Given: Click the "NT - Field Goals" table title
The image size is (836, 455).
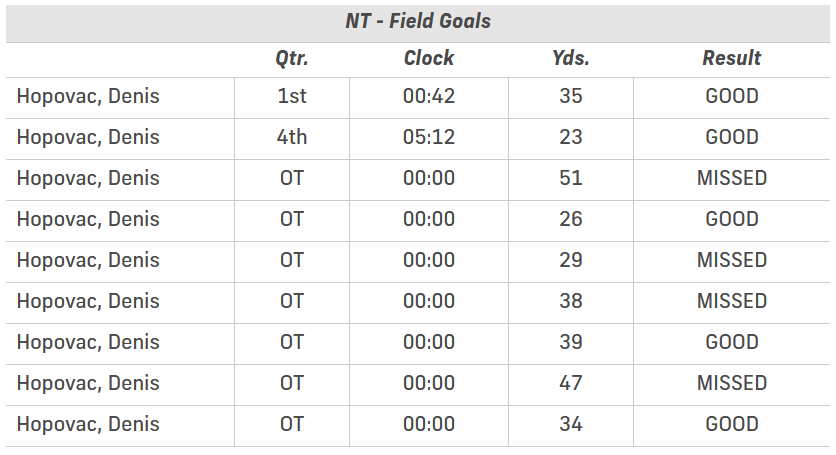Looking at the screenshot, I should (418, 21).
